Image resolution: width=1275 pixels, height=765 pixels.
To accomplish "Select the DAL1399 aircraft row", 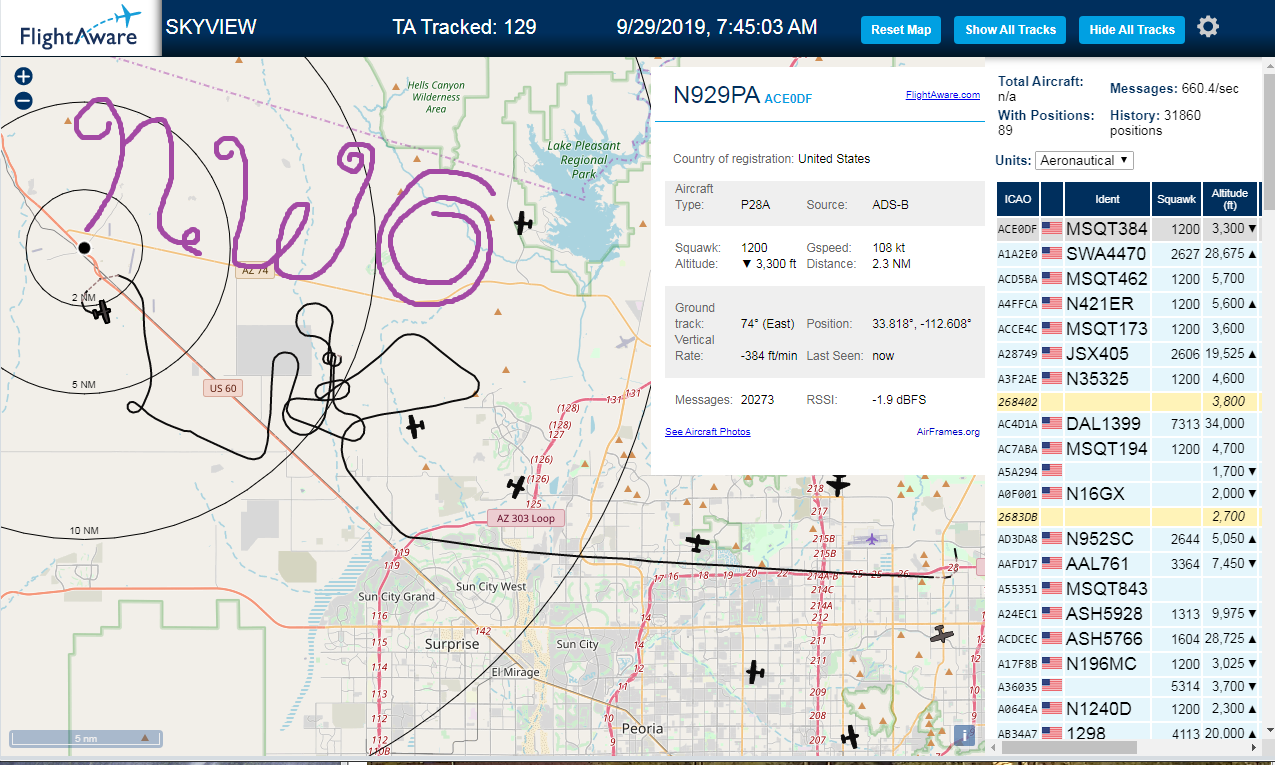I will click(1127, 424).
